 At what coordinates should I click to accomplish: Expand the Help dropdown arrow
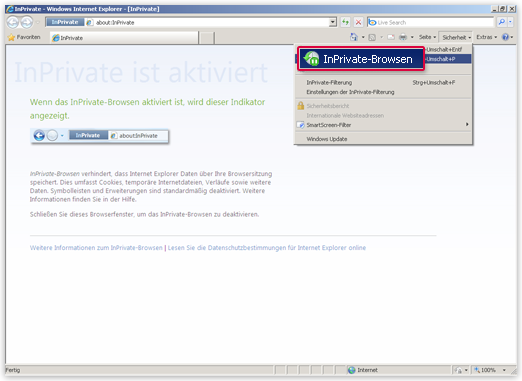click(512, 37)
